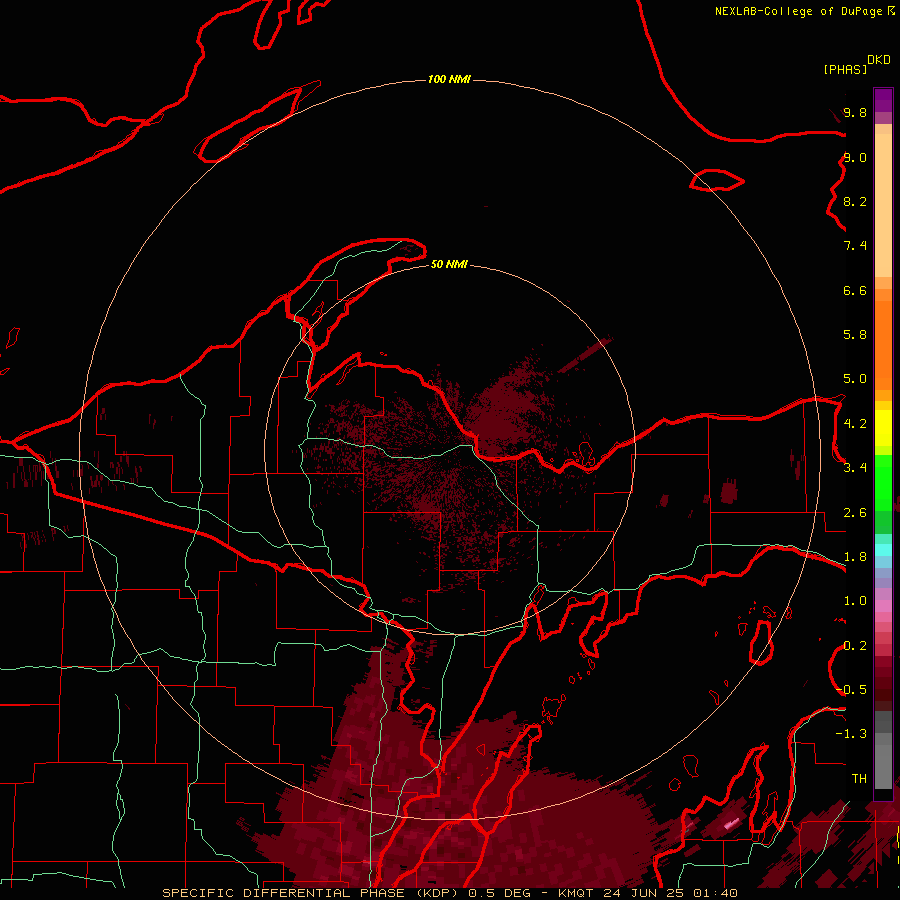Click the 0.2 value on the scale
Screen dimensions: 900x900
click(x=855, y=645)
